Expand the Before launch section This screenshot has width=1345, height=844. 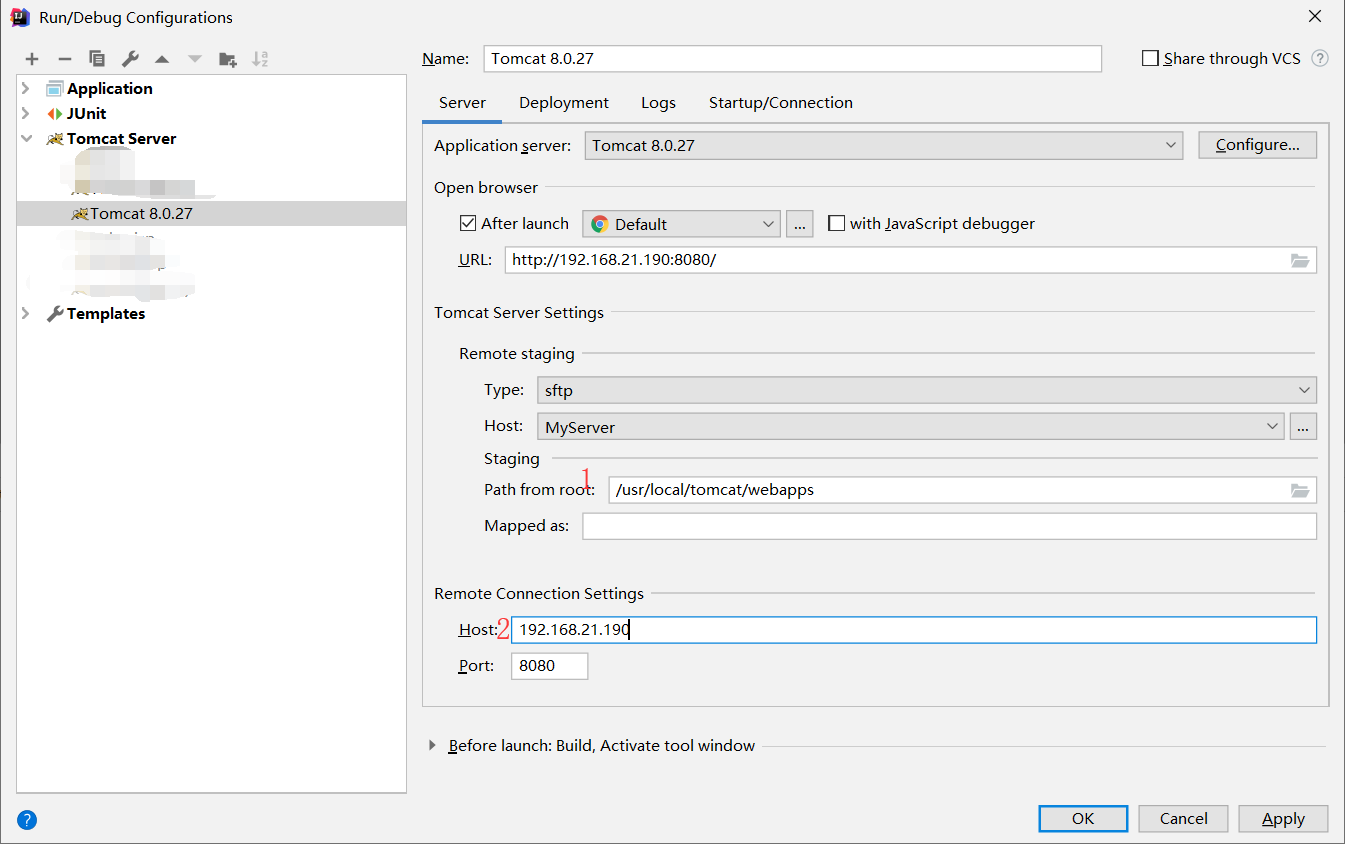tap(432, 745)
